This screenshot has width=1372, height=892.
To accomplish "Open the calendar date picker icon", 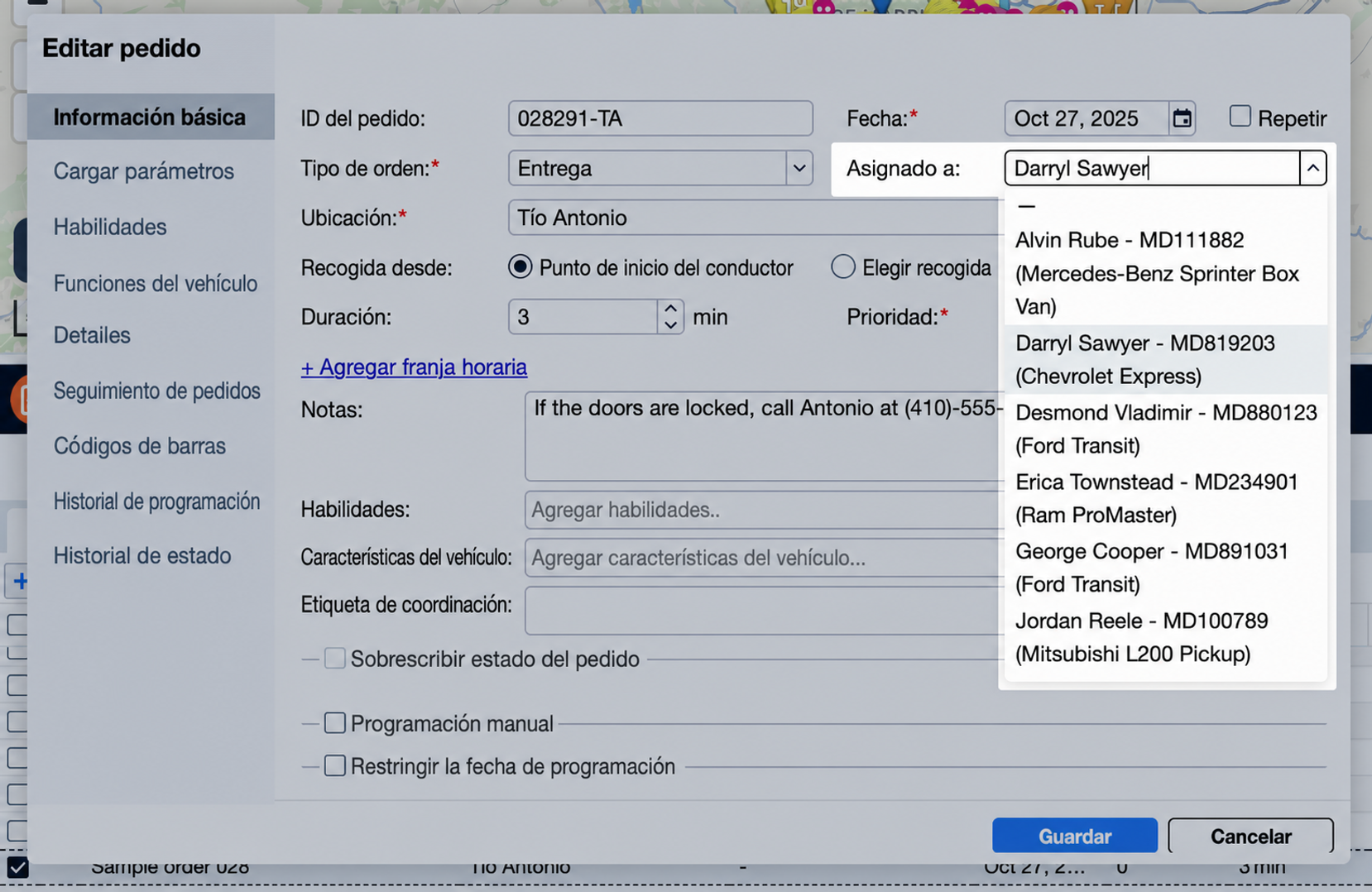I will click(1182, 118).
